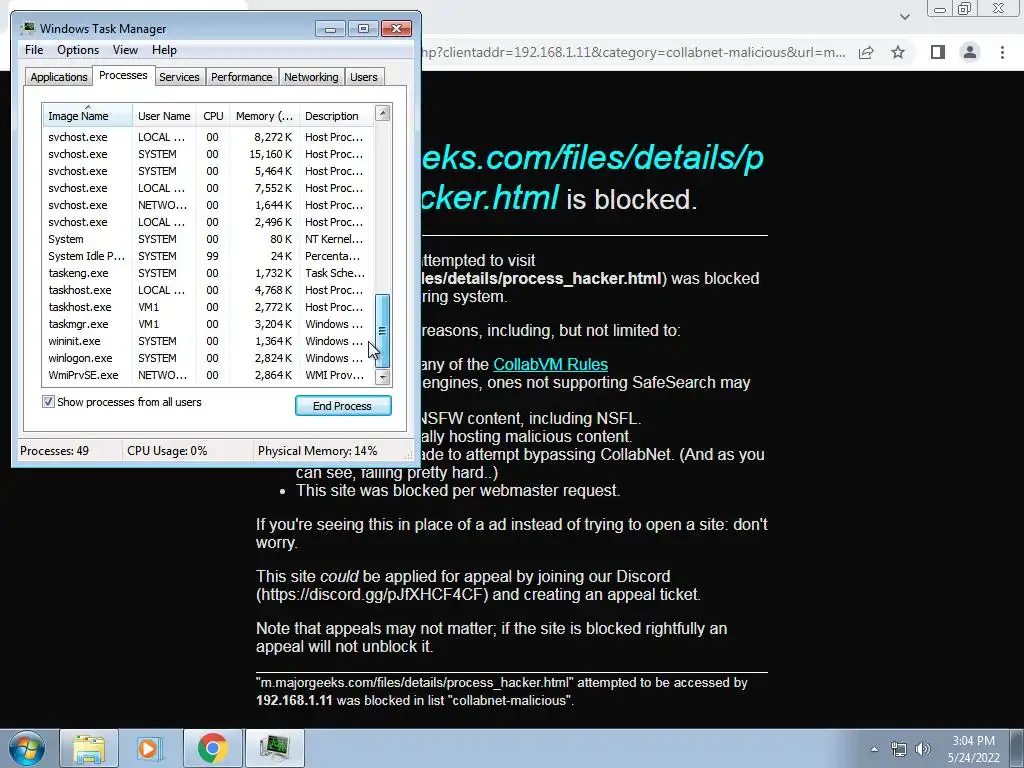
Task: Open the network tray icon
Action: tap(899, 749)
